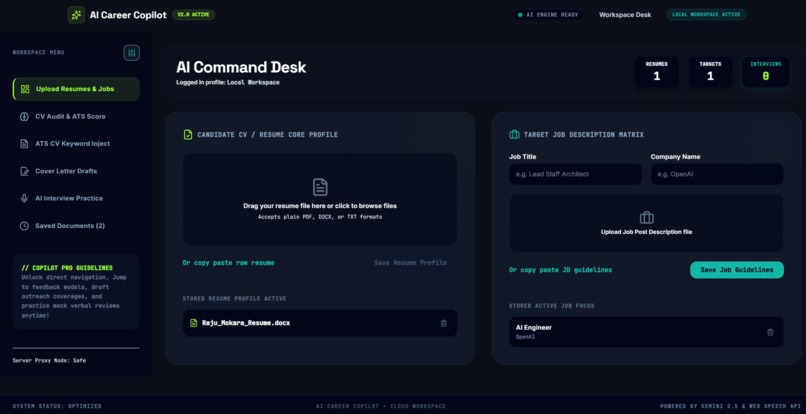
Task: Delete the AI Engineer stored job focus
Action: click(x=770, y=332)
